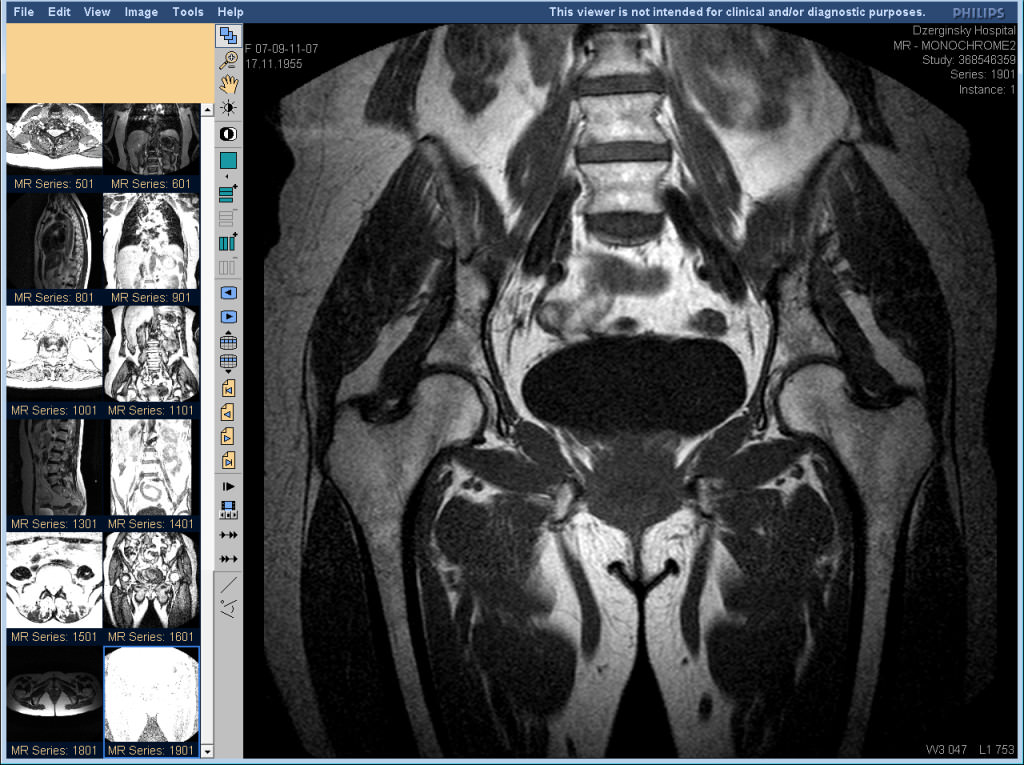The height and width of the screenshot is (765, 1024).
Task: Choose the brightness/contrast window level tool
Action: [x=228, y=108]
